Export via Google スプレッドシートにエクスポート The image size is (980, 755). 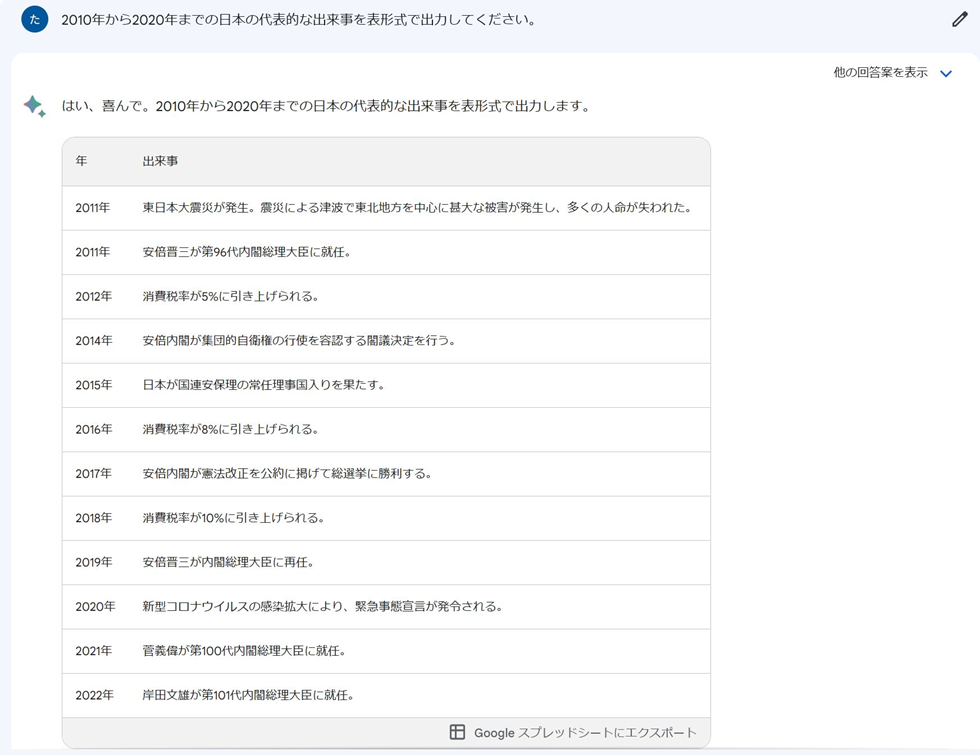point(585,732)
